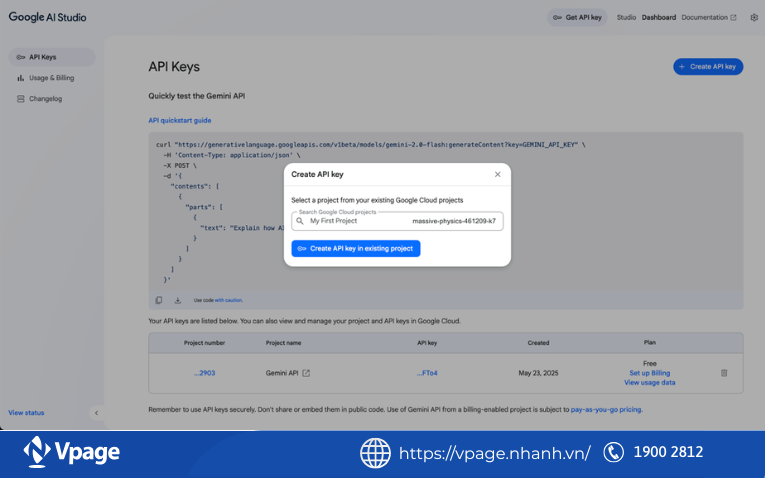Delete the Gemini API key trash icon
Viewport: 765px width, 478px height.
(x=724, y=373)
